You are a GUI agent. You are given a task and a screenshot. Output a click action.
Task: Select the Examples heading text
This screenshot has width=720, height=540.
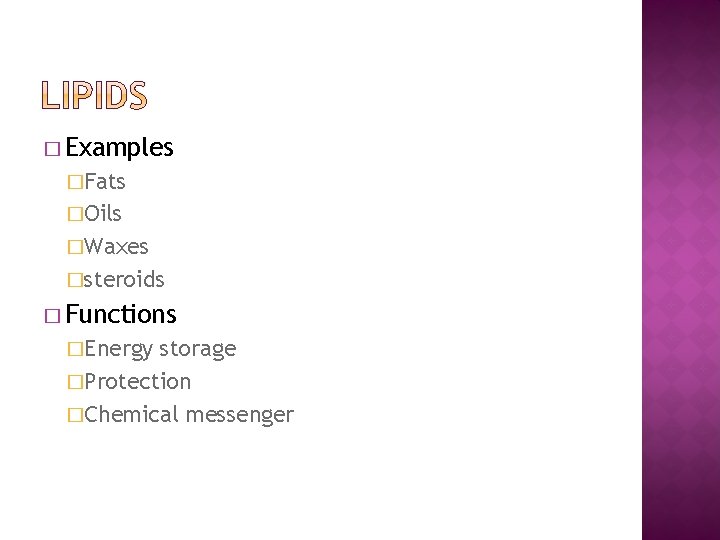[x=120, y=149]
